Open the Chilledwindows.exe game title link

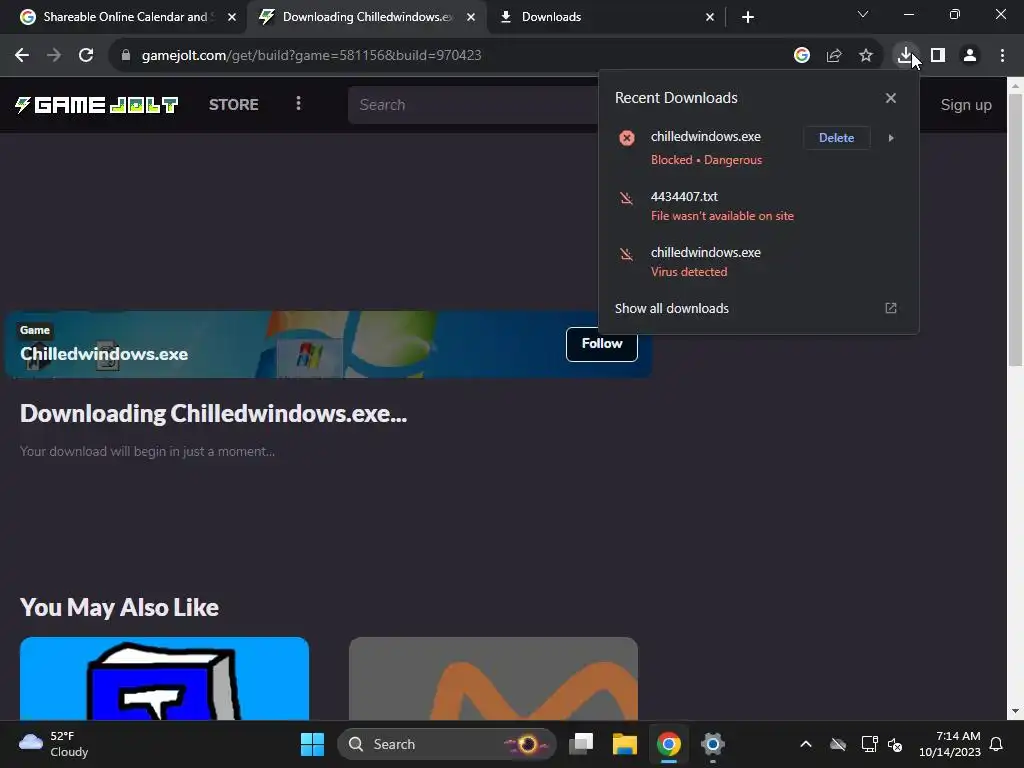click(104, 354)
